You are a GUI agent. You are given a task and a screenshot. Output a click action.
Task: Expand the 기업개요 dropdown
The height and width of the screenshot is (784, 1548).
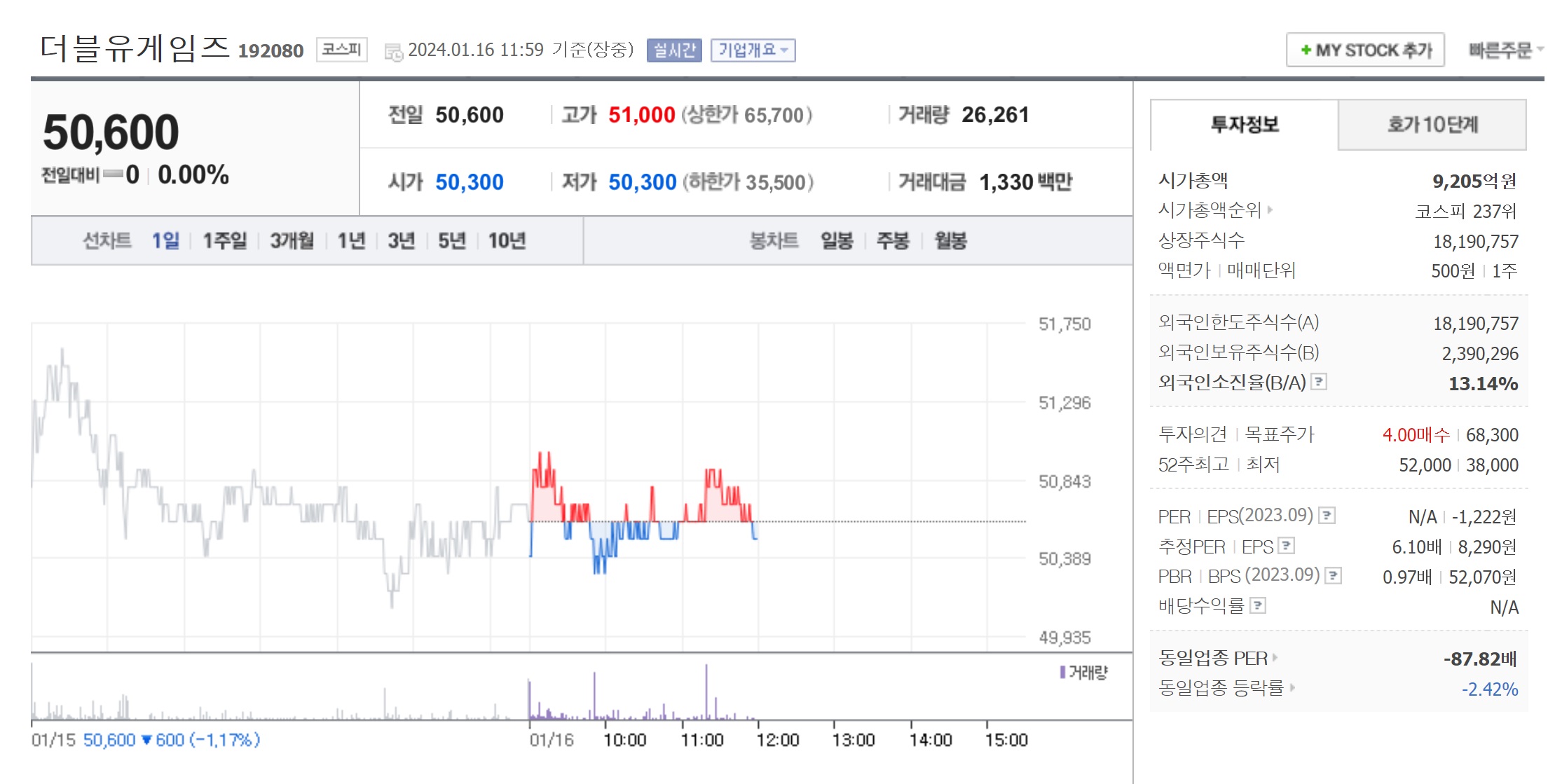point(753,50)
